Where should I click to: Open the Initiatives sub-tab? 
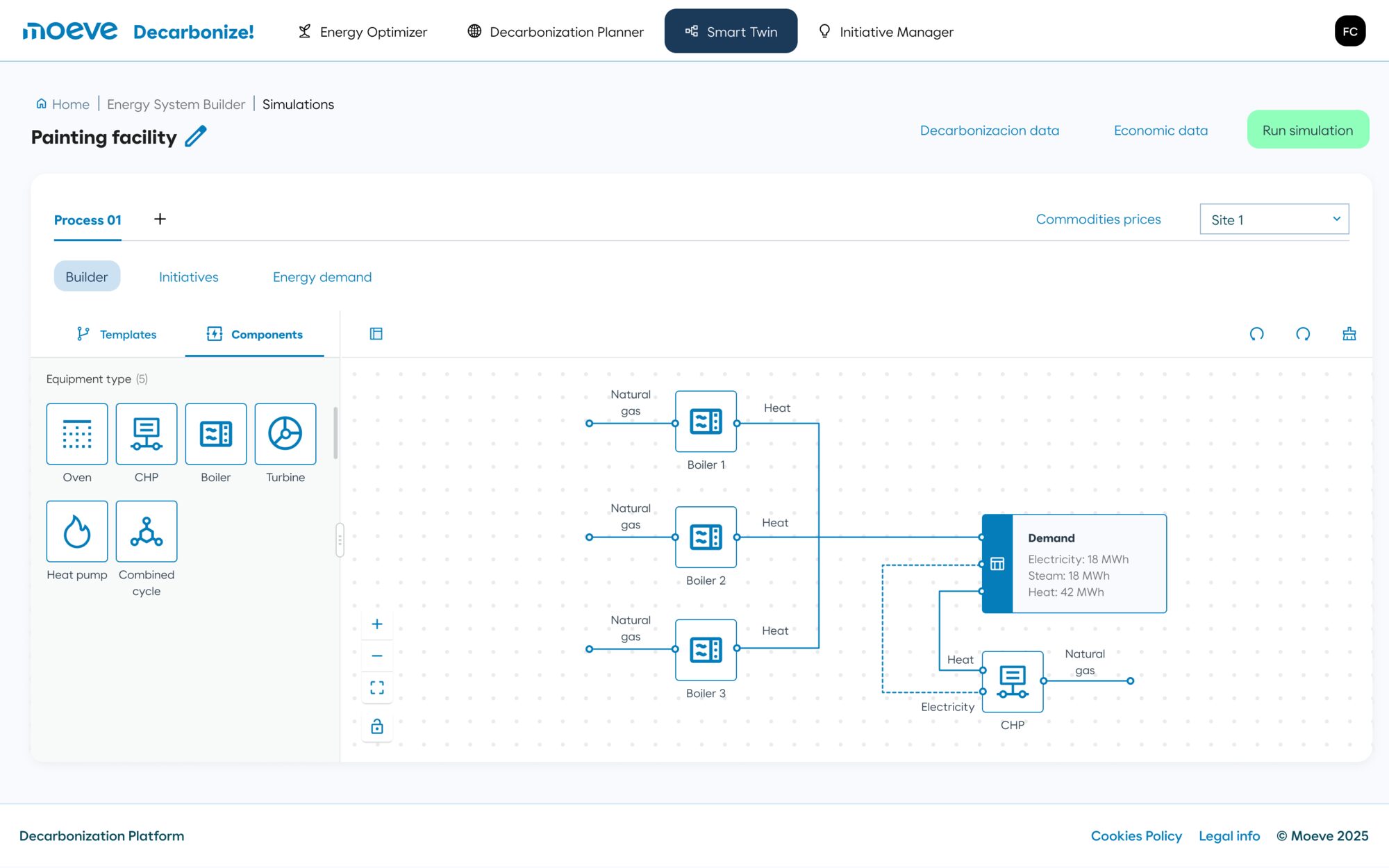(189, 277)
